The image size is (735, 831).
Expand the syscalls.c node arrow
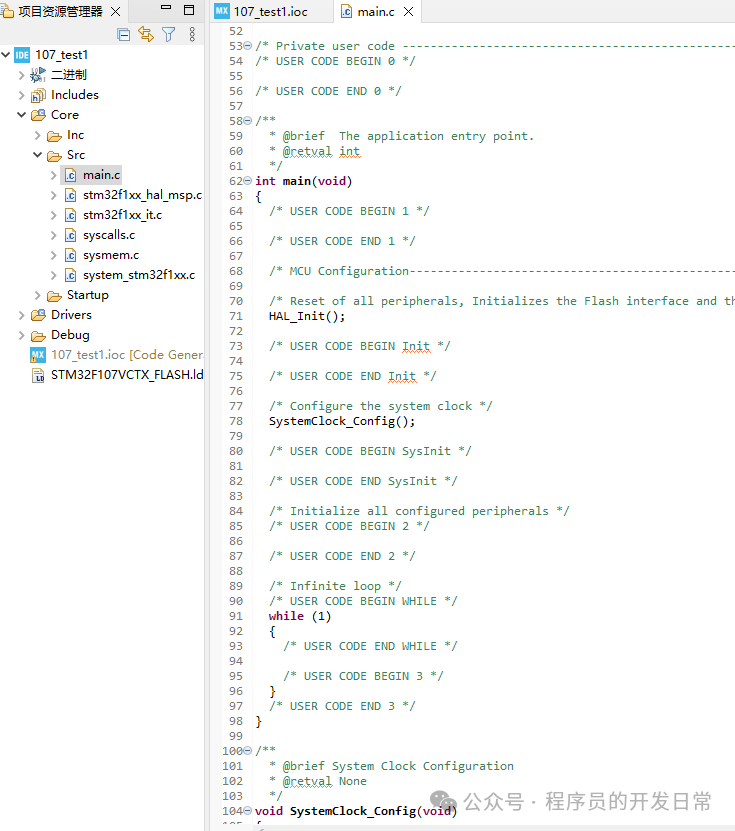54,235
